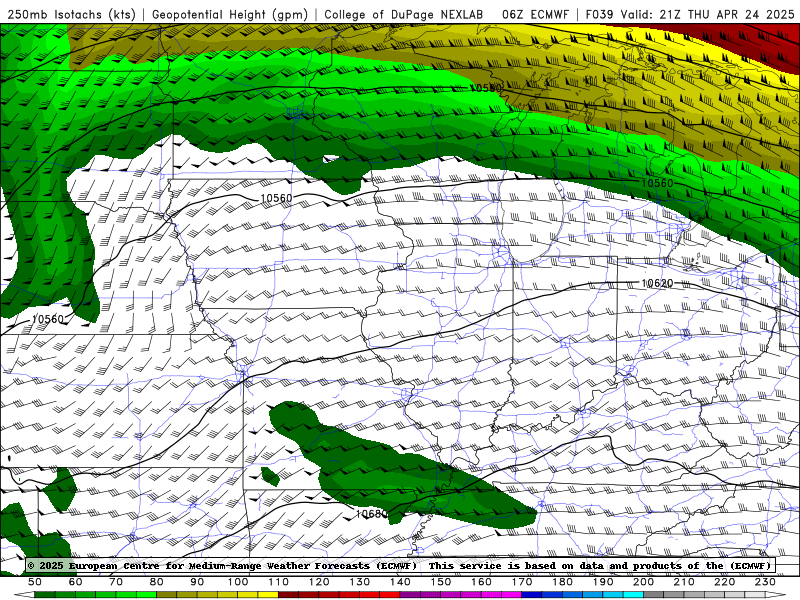Click the 170 value on the color scale

[x=522, y=582]
